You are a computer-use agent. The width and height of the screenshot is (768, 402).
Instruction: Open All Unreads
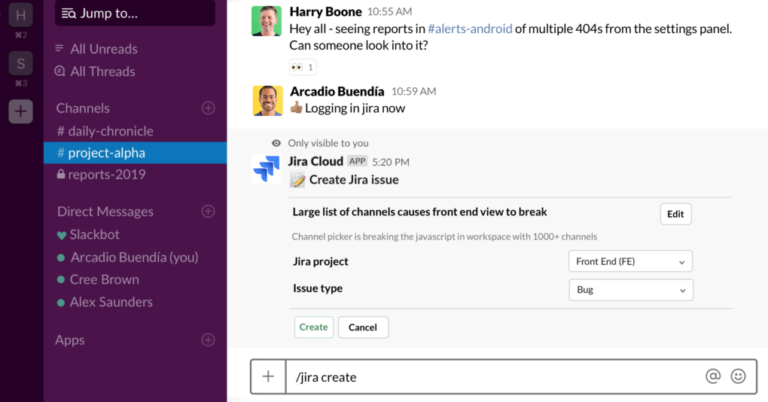(103, 49)
